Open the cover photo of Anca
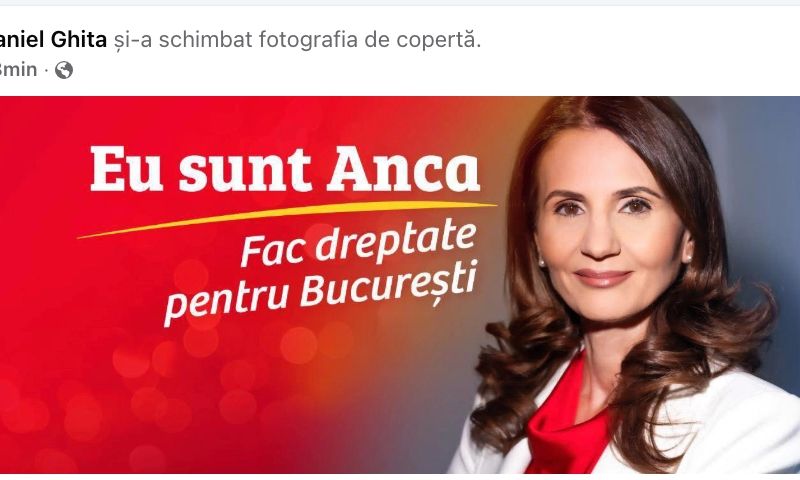 [x=400, y=285]
